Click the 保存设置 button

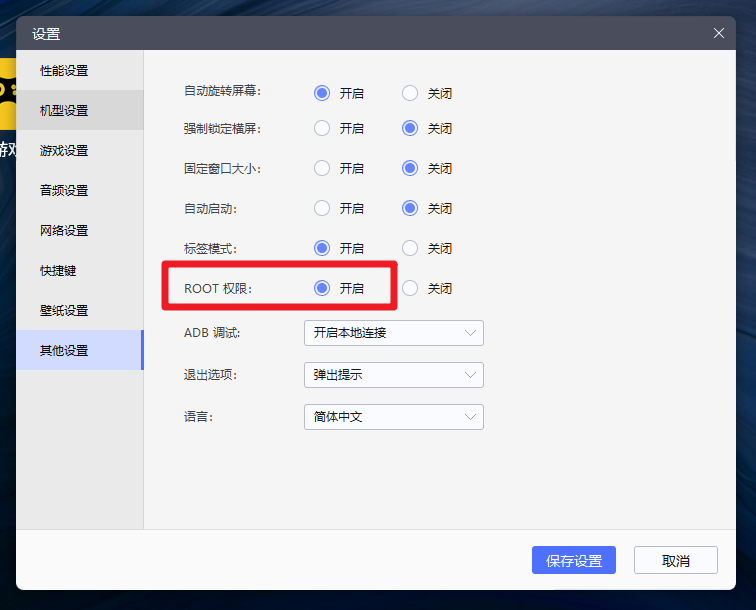[x=573, y=560]
